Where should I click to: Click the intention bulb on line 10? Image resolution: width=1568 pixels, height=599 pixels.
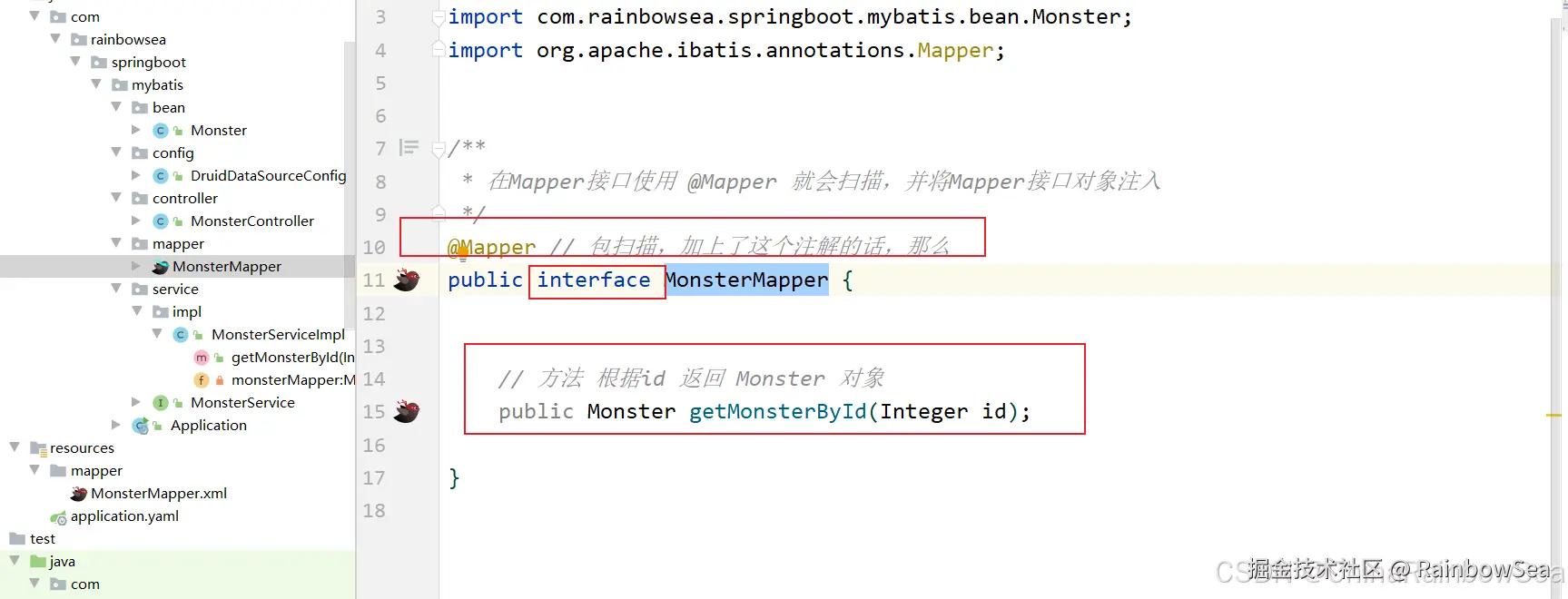[x=462, y=252]
